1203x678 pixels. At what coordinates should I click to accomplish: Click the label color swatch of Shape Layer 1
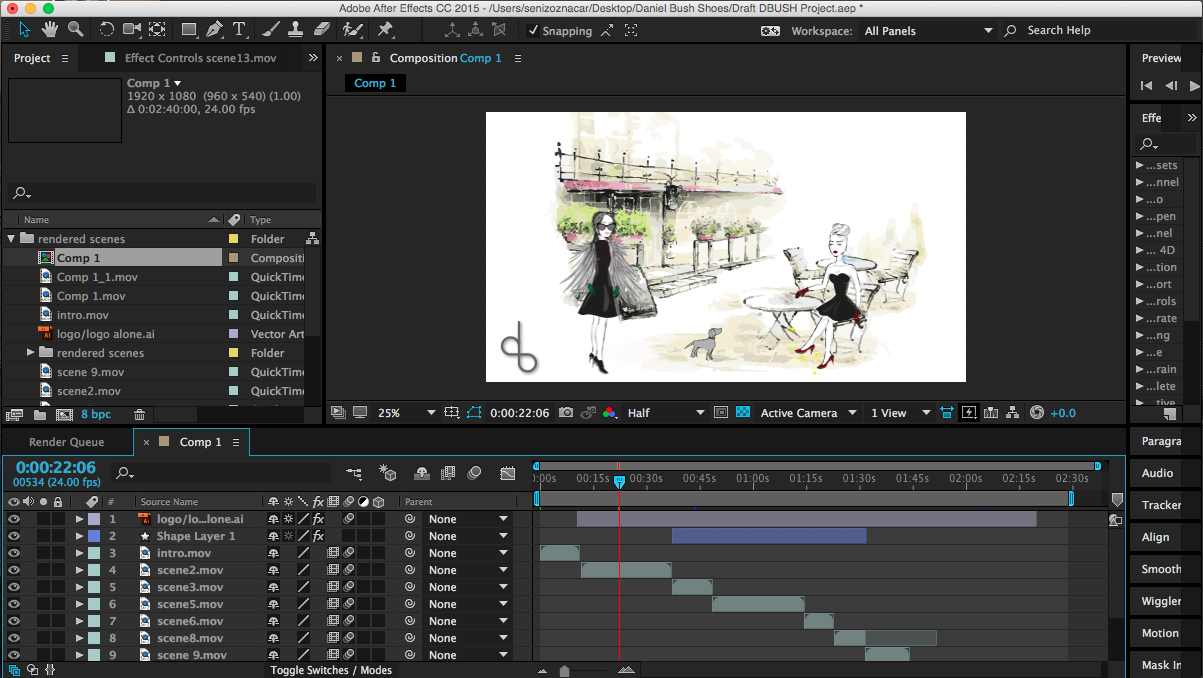pyautogui.click(x=94, y=536)
